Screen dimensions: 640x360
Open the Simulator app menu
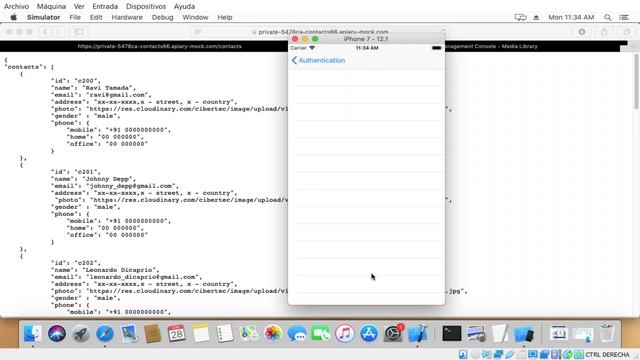pos(43,17)
